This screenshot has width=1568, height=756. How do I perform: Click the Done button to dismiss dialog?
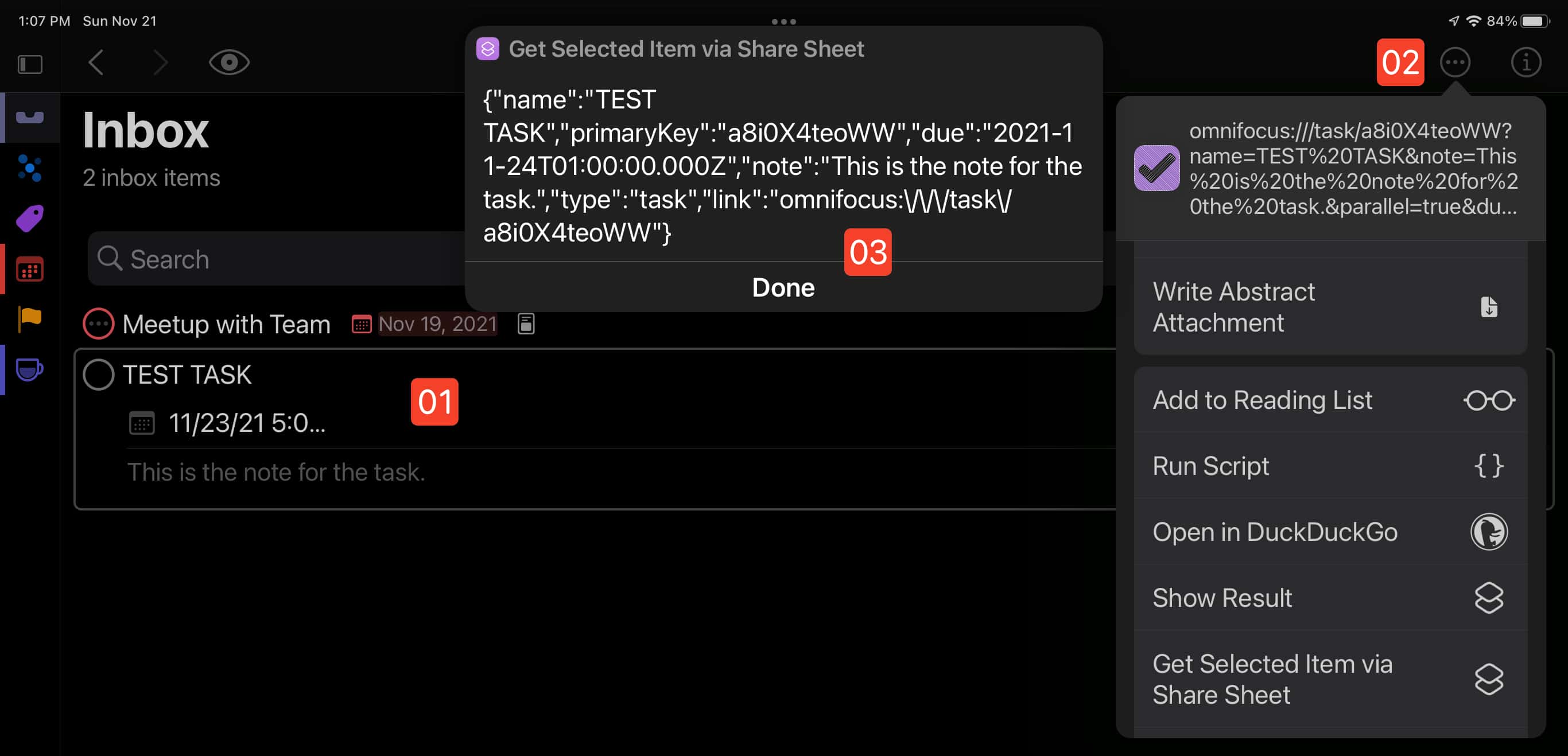click(x=783, y=287)
